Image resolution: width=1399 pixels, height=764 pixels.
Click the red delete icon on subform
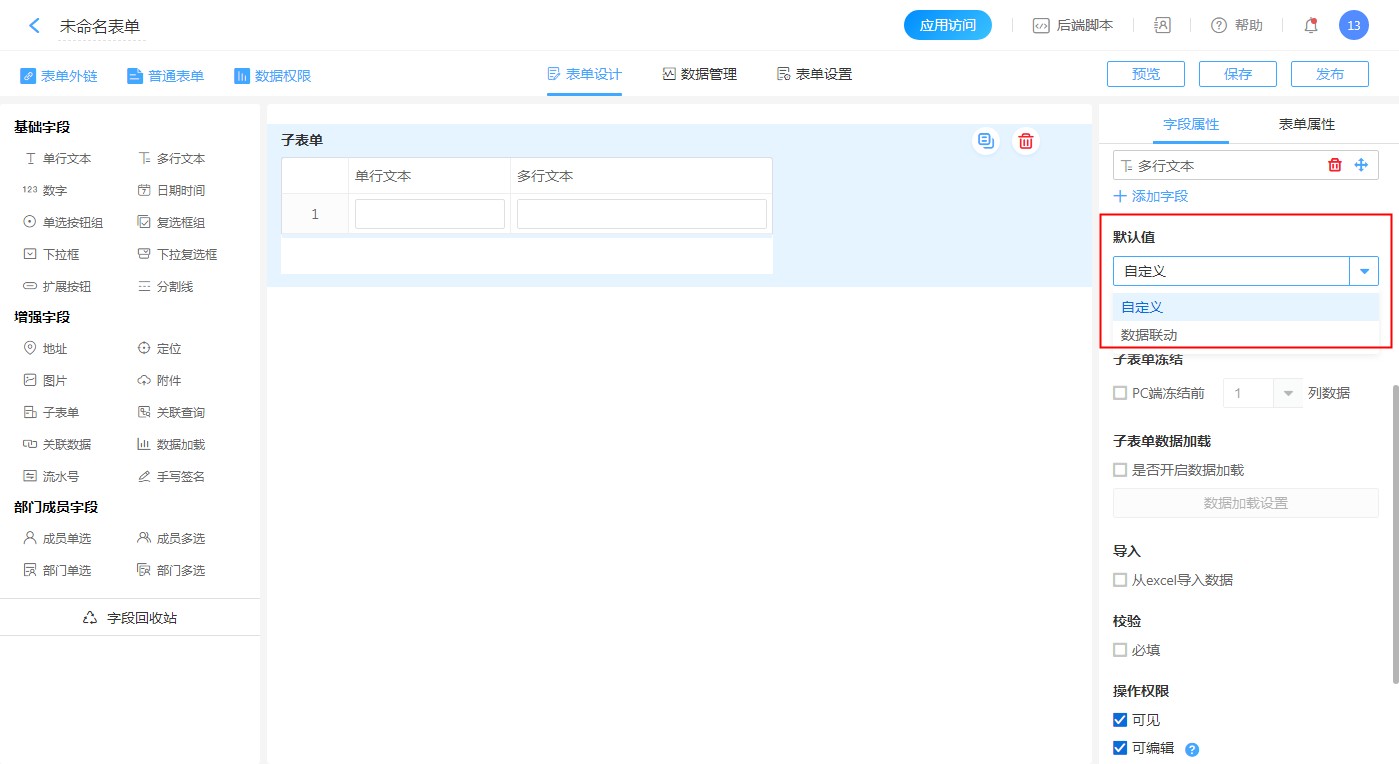[1025, 141]
